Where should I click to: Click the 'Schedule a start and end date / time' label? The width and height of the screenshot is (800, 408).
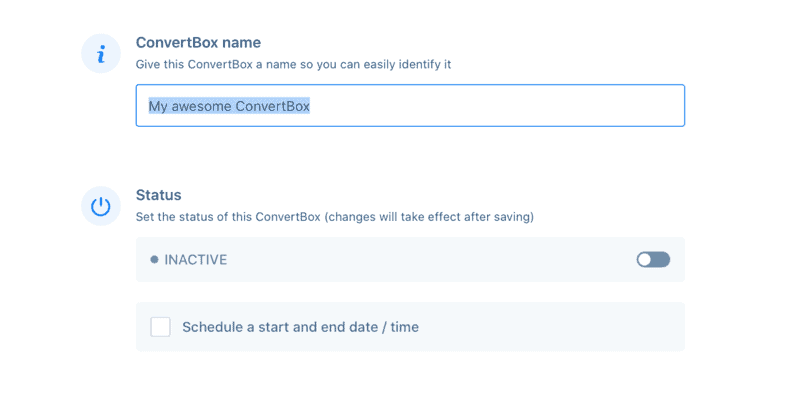[x=301, y=327]
